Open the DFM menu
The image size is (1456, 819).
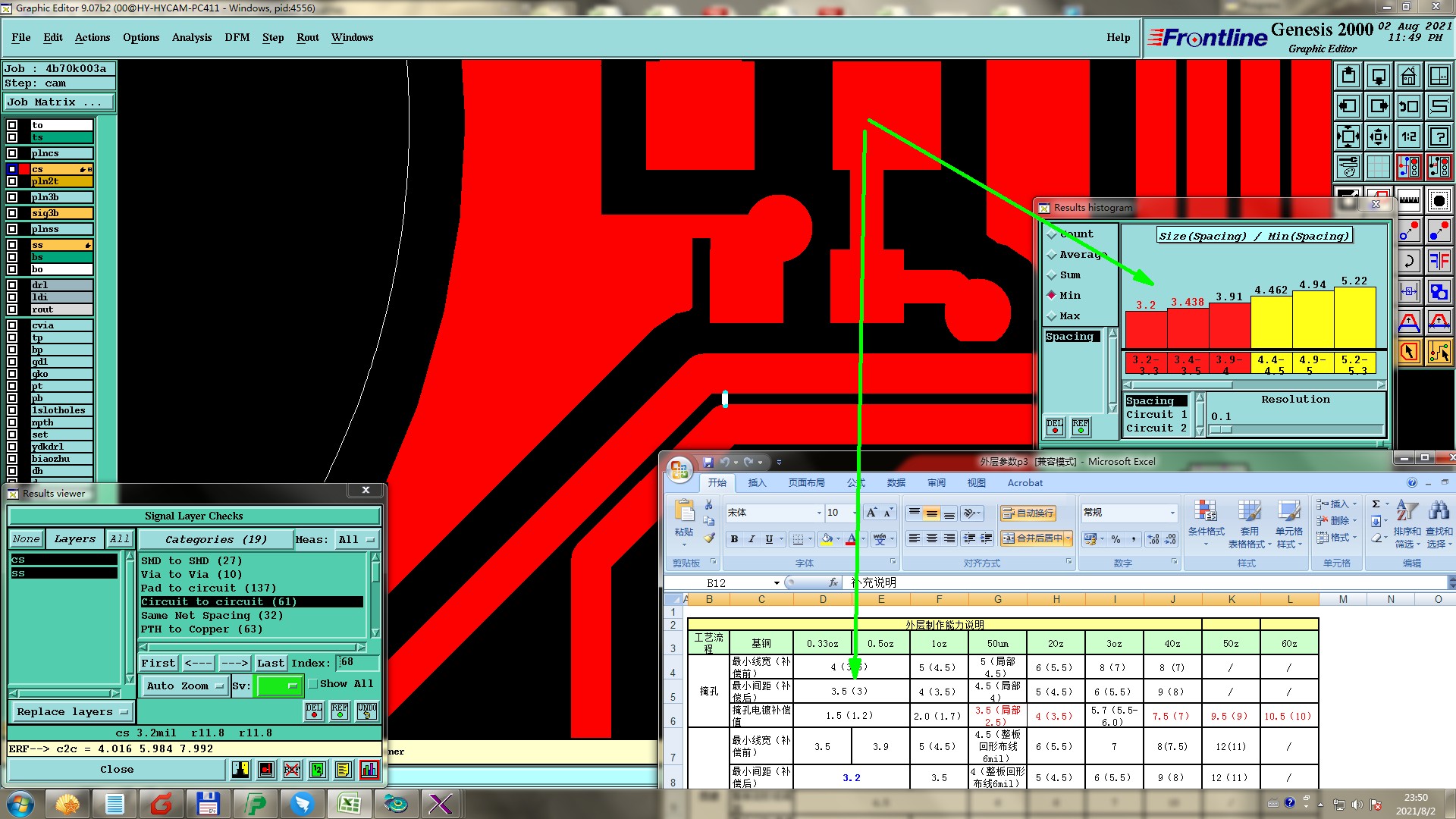pyautogui.click(x=237, y=37)
